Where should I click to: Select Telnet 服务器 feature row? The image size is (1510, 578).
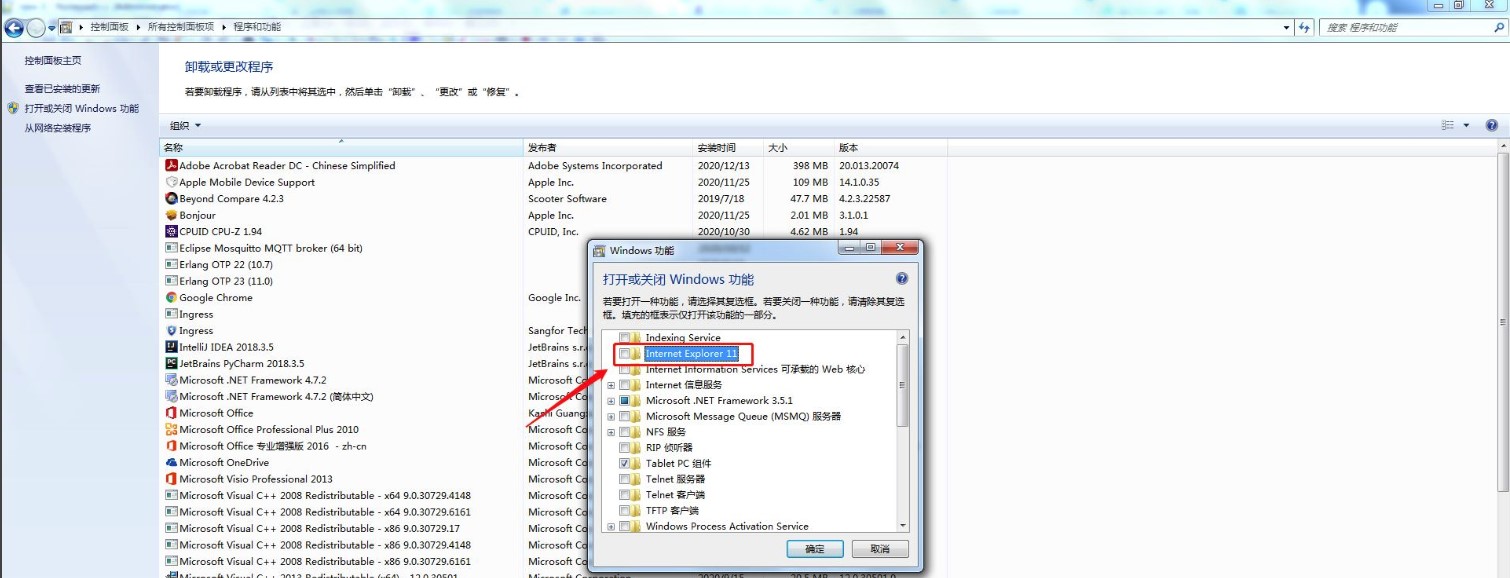click(x=675, y=479)
